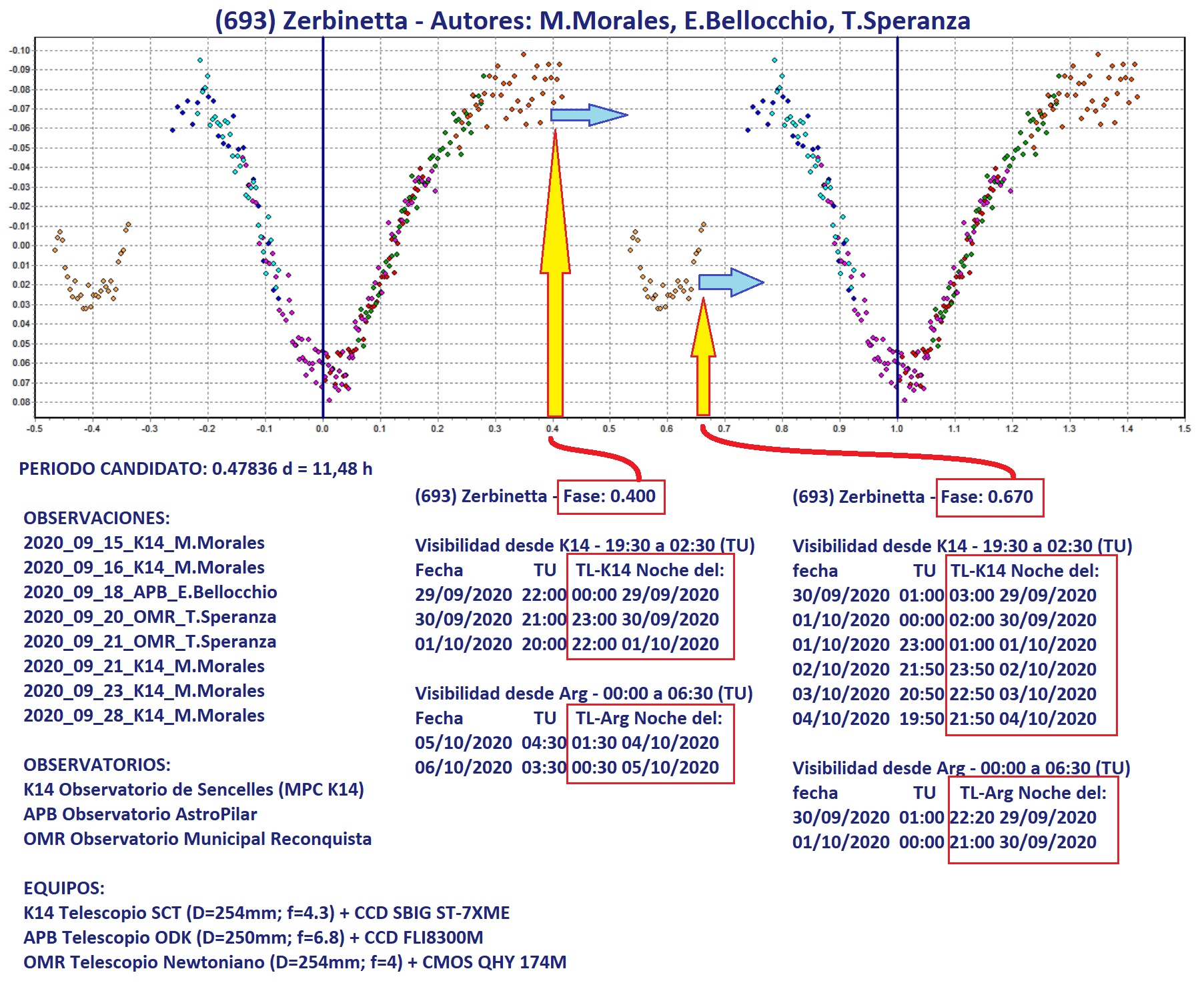1204x989 pixels.
Task: Click 'TL-Arg Noche del:' header under Fase 0.670
Action: 1033,793
